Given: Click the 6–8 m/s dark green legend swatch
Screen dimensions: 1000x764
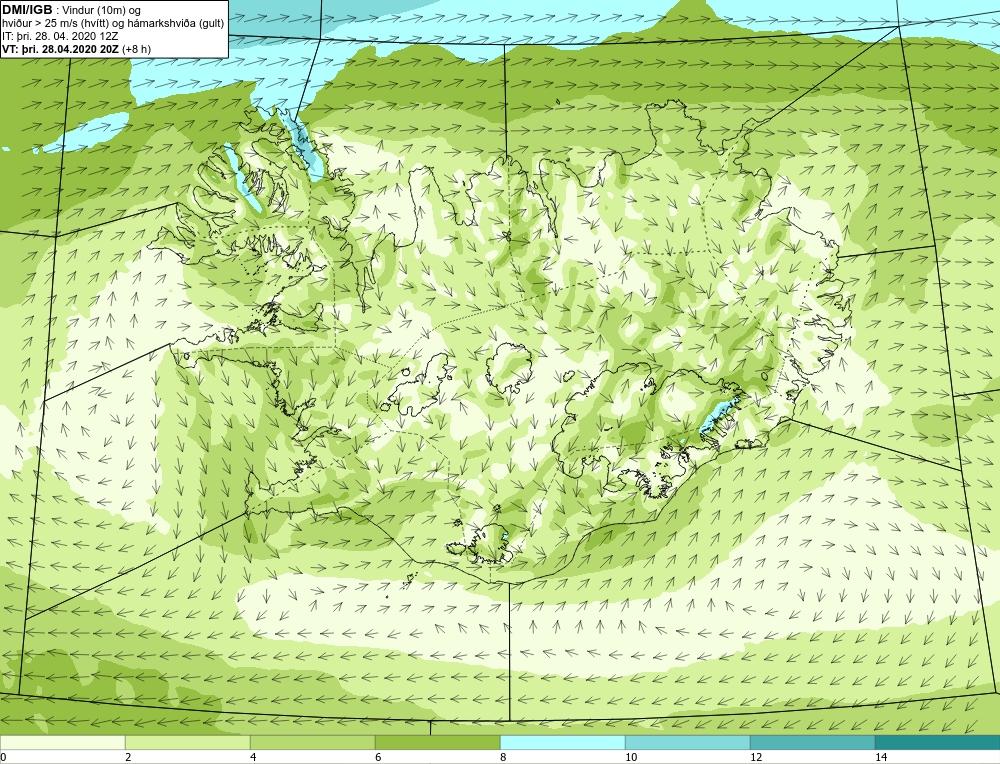Looking at the screenshot, I should coord(438,742).
